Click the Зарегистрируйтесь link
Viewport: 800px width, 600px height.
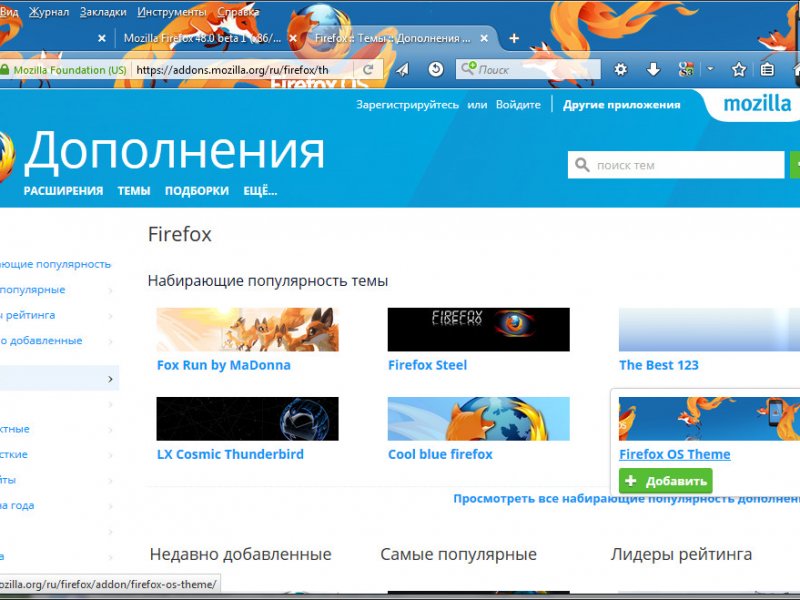tap(407, 105)
